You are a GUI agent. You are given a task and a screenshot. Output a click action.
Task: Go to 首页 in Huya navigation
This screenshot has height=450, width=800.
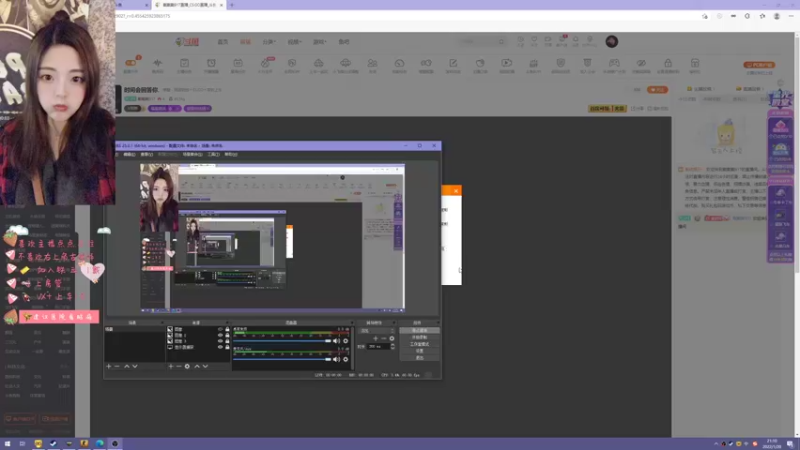click(222, 42)
